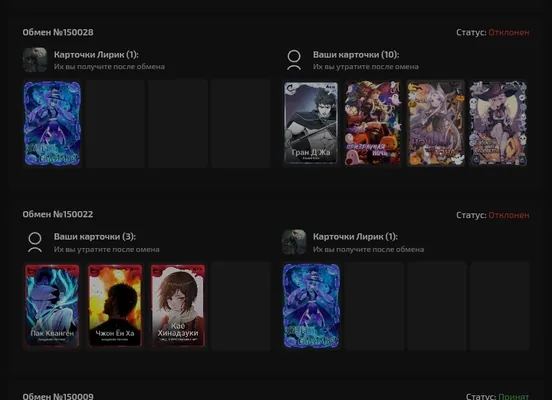Image resolution: width=552 pixels, height=400 pixels.
Task: Click the Карточки Лирик (1) heading in №150028
Action: click(x=96, y=55)
